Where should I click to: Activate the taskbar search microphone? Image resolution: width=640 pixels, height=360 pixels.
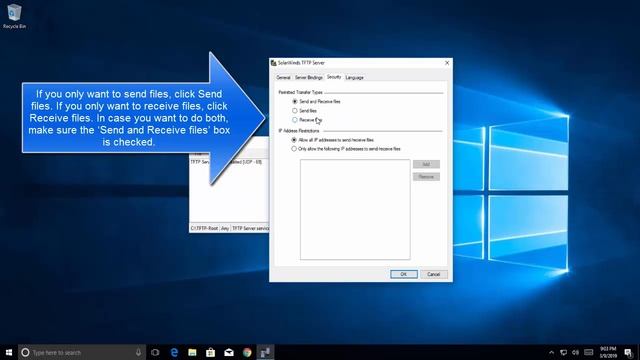pyautogui.click(x=138, y=352)
